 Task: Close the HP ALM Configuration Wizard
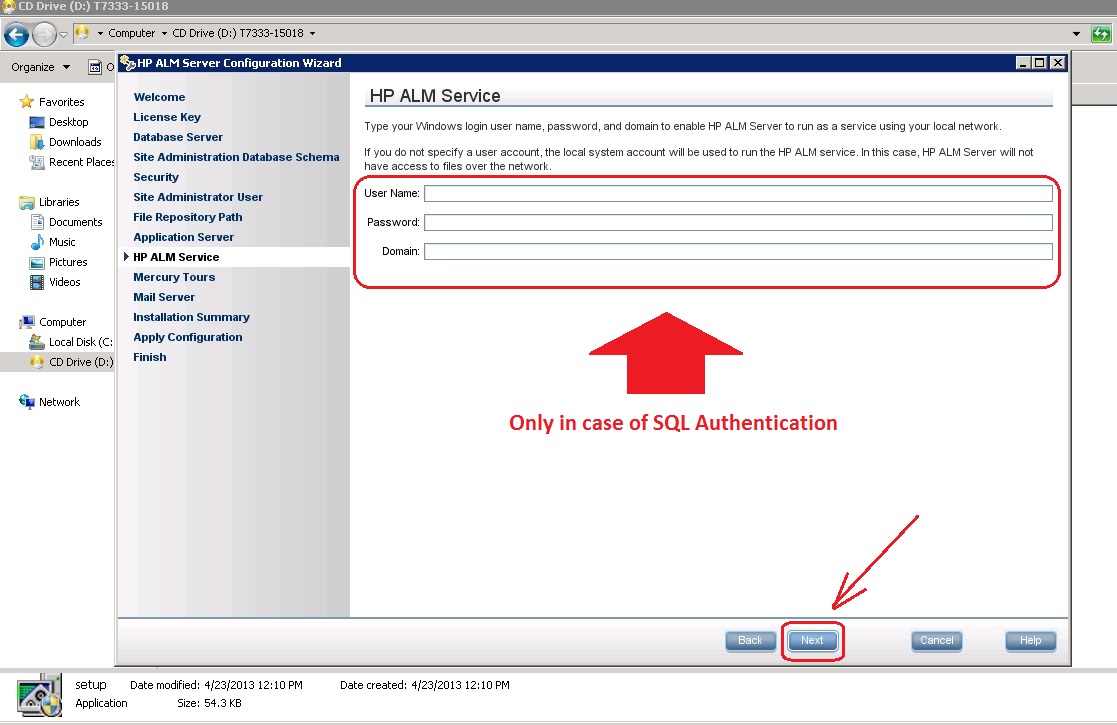click(x=1058, y=63)
